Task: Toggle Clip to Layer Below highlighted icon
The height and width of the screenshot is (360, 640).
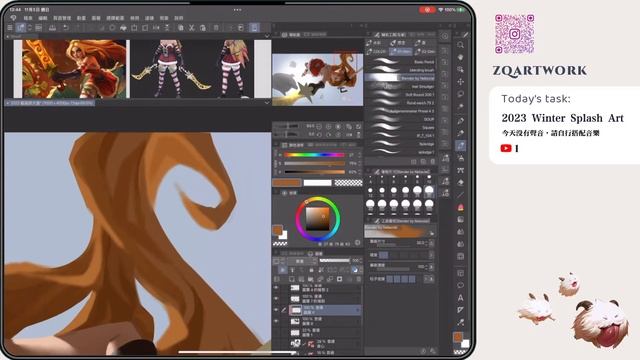Action: [x=282, y=270]
